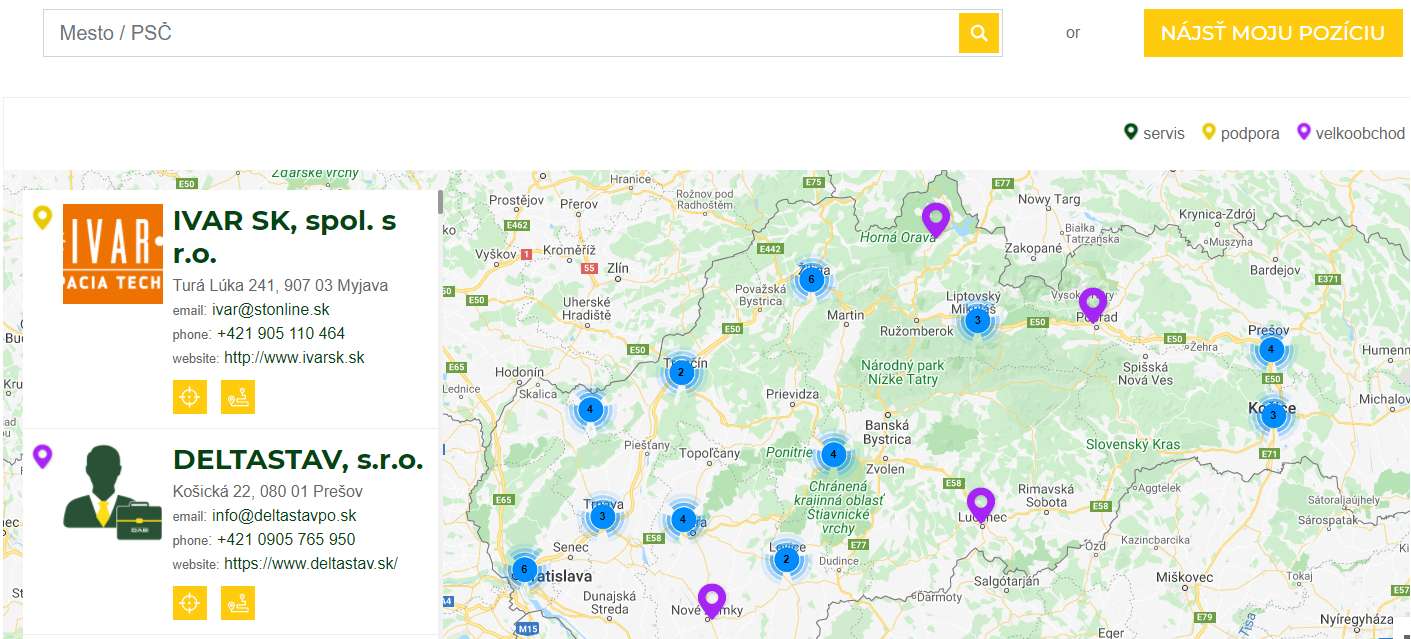Viewport: 1411px width, 639px height.
Task: Open the cluster of 3 at Trnava
Action: click(602, 516)
